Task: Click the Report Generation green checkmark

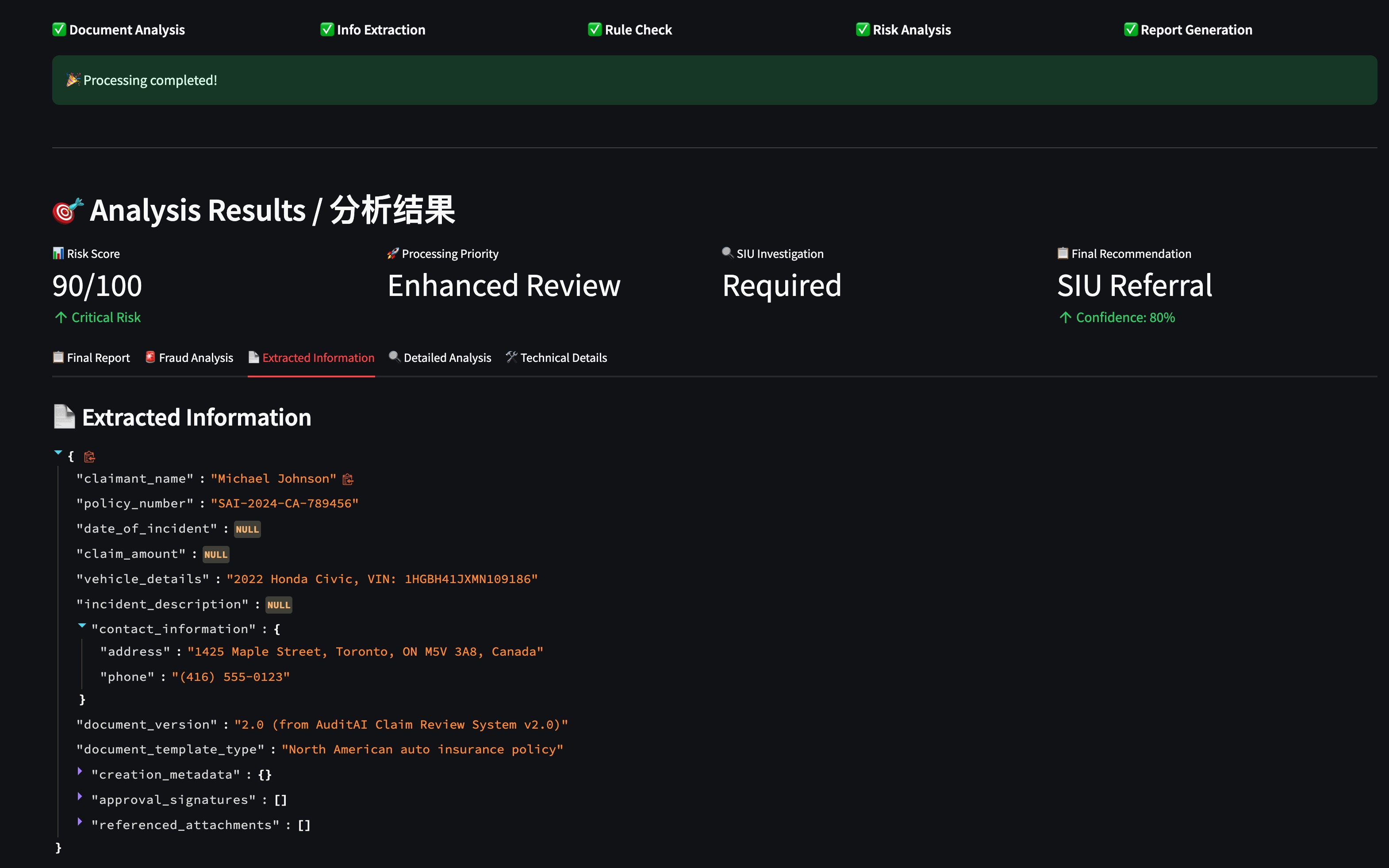Action: pyautogui.click(x=1130, y=29)
